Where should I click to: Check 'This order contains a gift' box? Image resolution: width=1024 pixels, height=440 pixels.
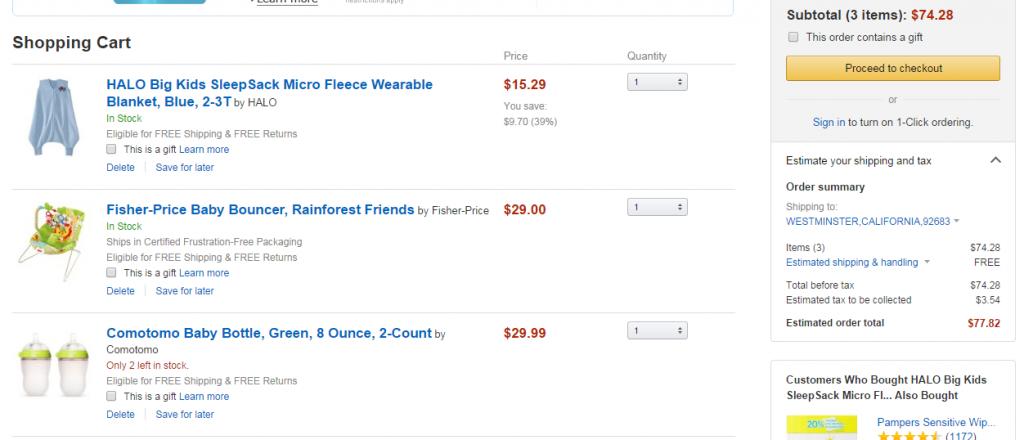(x=793, y=37)
